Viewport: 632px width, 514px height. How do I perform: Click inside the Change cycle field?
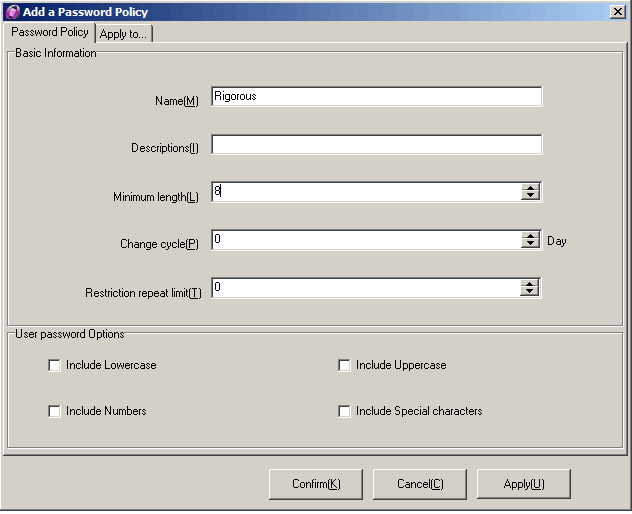(366, 240)
